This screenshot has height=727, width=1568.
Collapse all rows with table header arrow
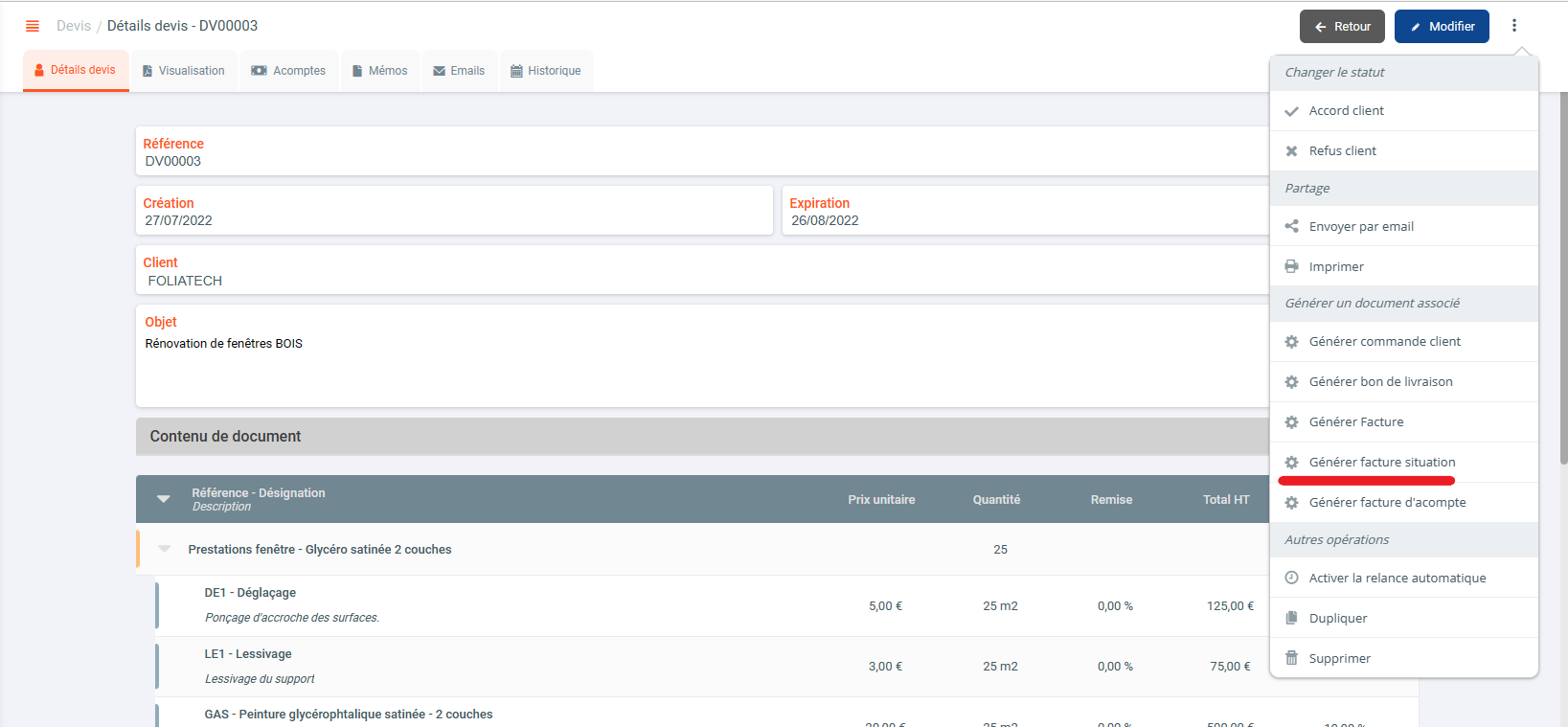click(164, 499)
